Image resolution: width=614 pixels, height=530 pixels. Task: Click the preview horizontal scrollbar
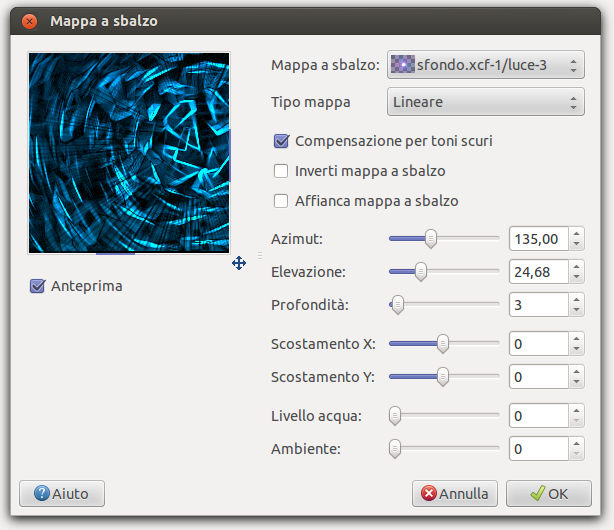[x=116, y=254]
